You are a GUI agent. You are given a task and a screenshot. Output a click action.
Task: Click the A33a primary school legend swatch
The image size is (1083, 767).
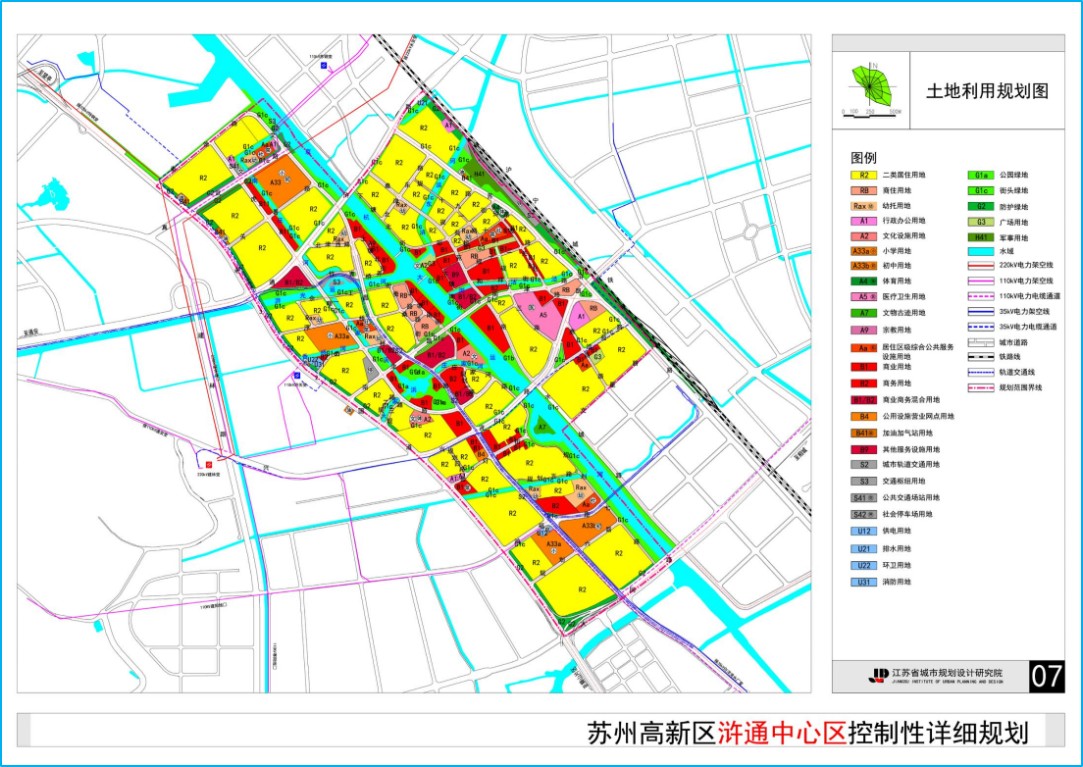(863, 252)
